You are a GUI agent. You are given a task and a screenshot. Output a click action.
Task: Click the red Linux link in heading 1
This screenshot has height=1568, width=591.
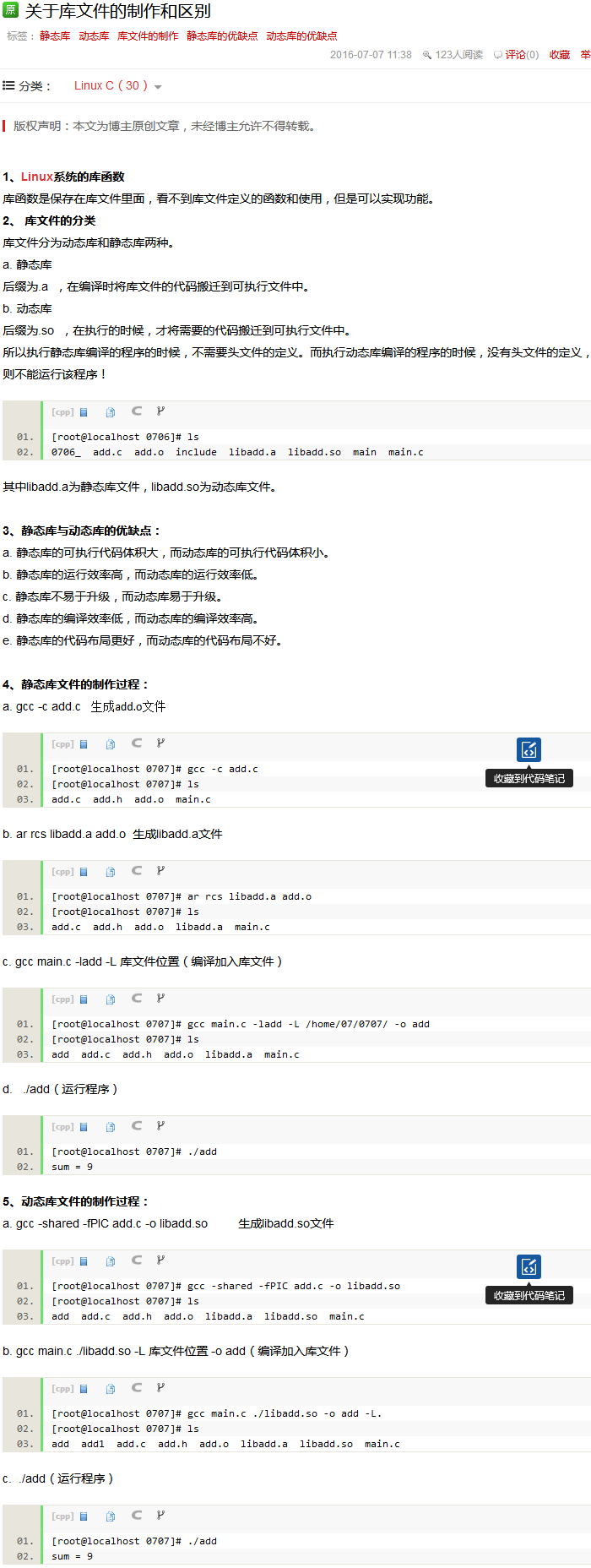[x=36, y=177]
